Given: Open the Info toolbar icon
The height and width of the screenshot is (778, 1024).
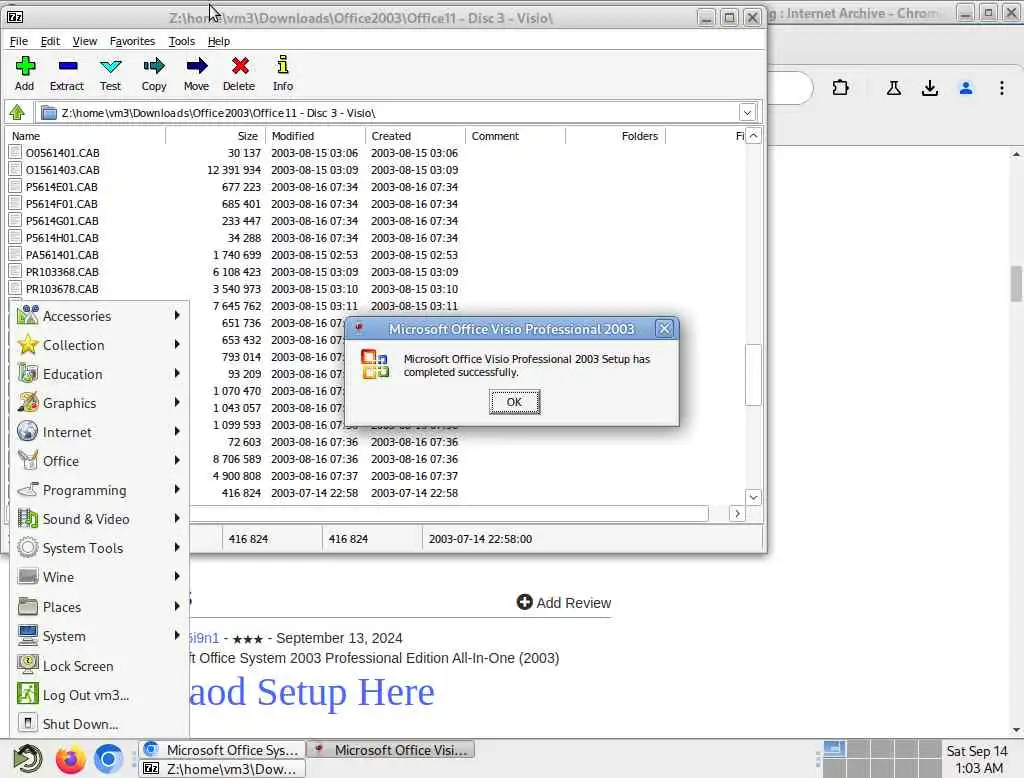Looking at the screenshot, I should [x=283, y=65].
